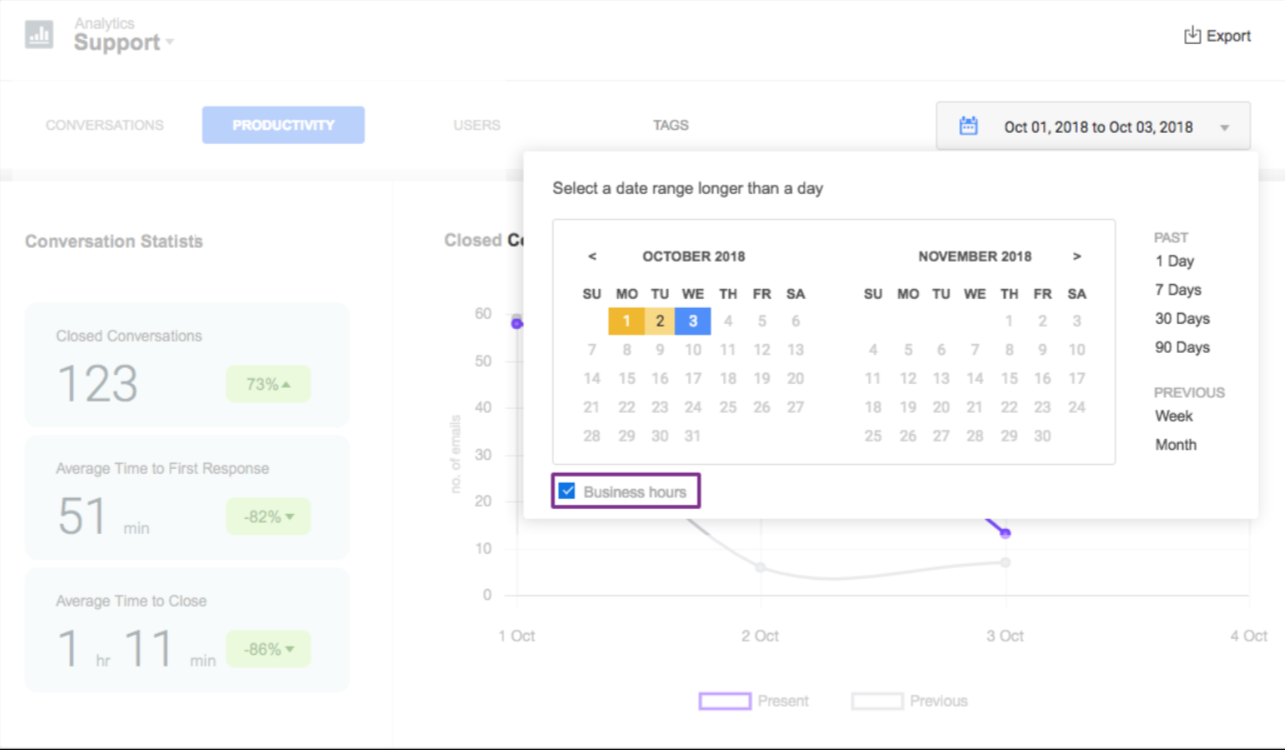This screenshot has height=750, width=1285.
Task: Click the purple Present data point near 3 Oct
Action: pyautogui.click(x=1005, y=533)
